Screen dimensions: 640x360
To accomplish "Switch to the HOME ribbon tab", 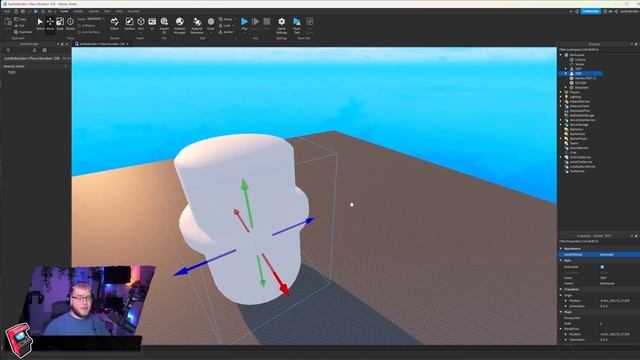I will pos(64,11).
